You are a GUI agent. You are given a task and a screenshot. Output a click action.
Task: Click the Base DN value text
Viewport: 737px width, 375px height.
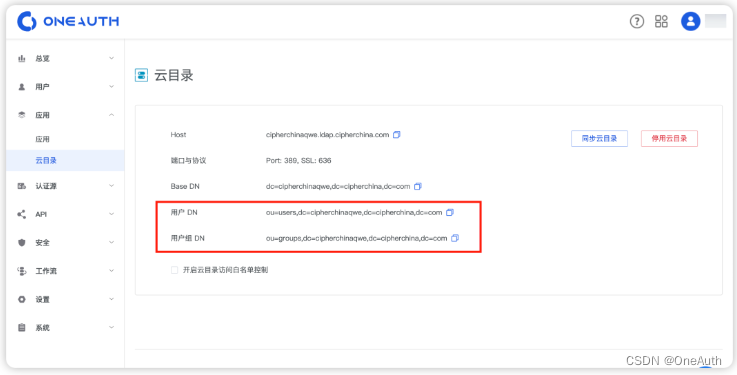(338, 187)
